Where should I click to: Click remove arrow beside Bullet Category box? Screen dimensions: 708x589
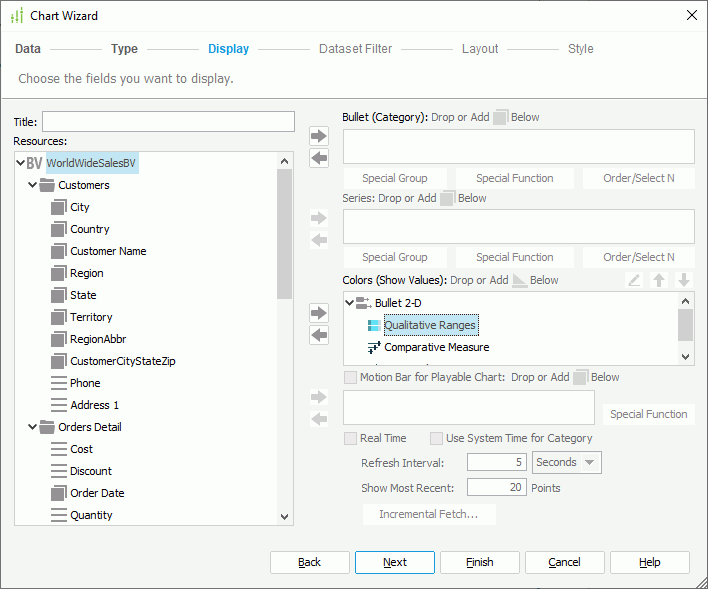point(319,158)
